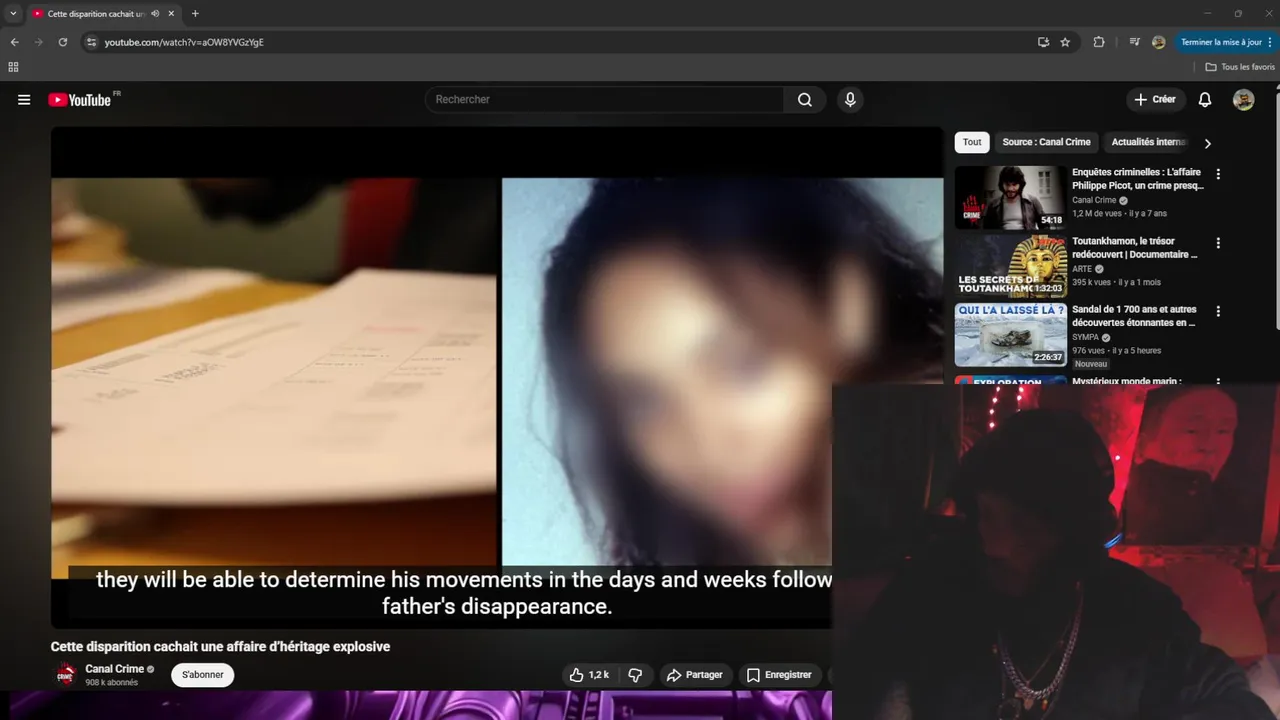Click the Enregistrer save button
The image size is (1280, 720).
coord(779,675)
